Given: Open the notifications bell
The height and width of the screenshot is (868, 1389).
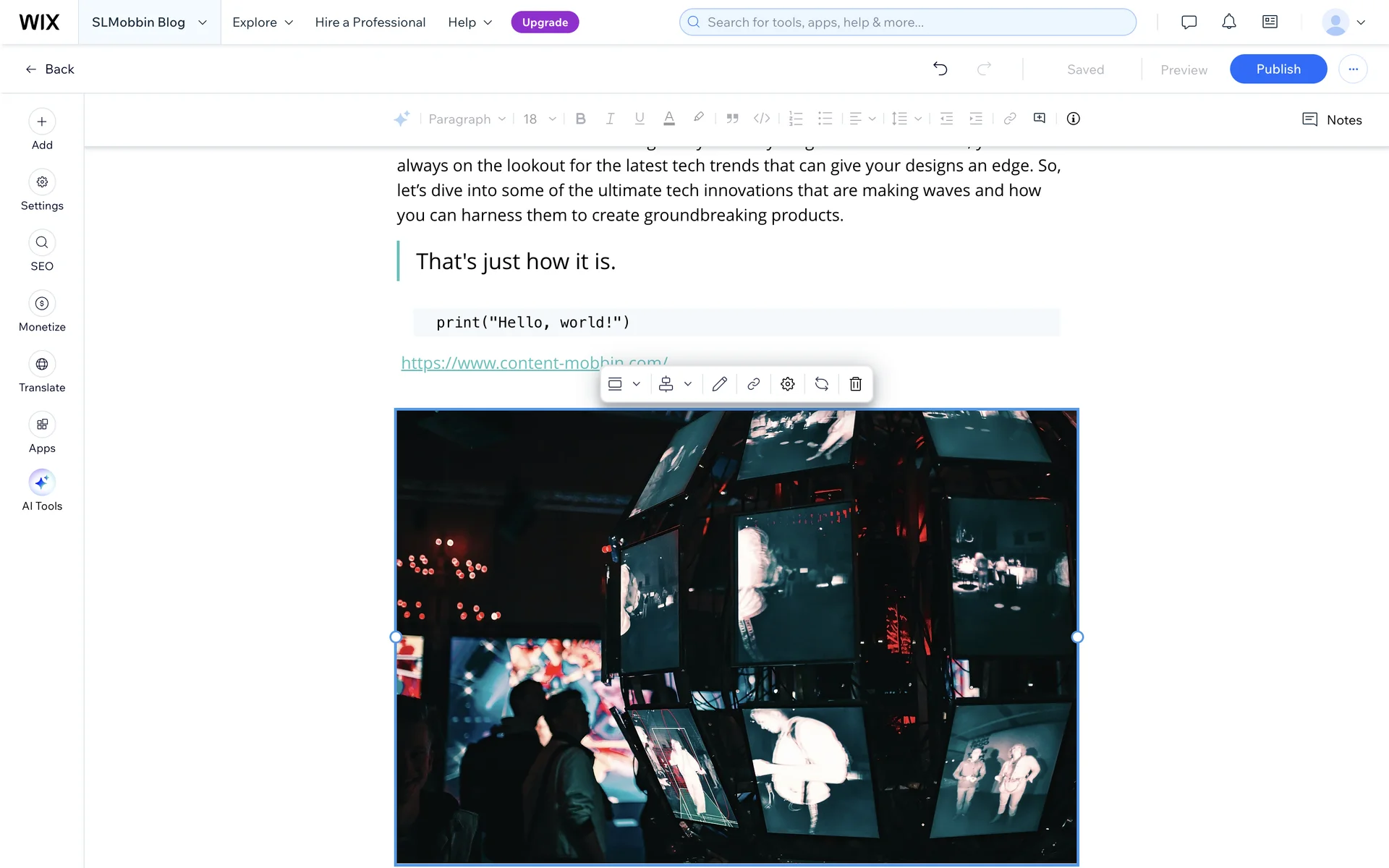Looking at the screenshot, I should (x=1228, y=22).
